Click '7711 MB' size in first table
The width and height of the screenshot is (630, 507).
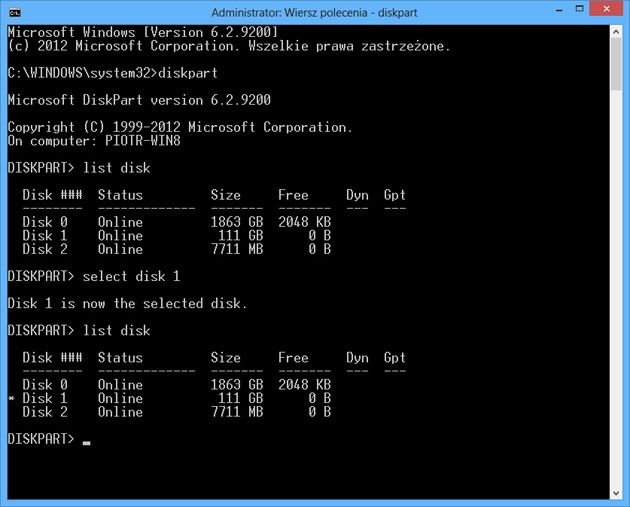pos(237,249)
